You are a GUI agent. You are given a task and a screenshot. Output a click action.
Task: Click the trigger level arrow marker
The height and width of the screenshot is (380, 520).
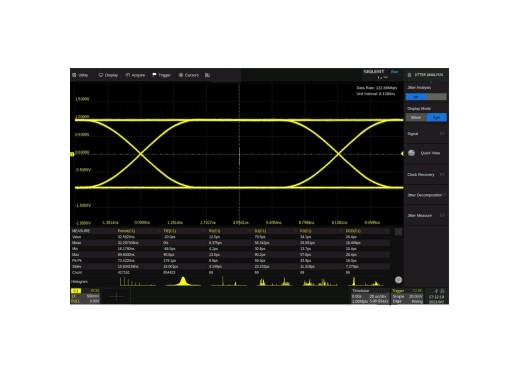(x=402, y=153)
